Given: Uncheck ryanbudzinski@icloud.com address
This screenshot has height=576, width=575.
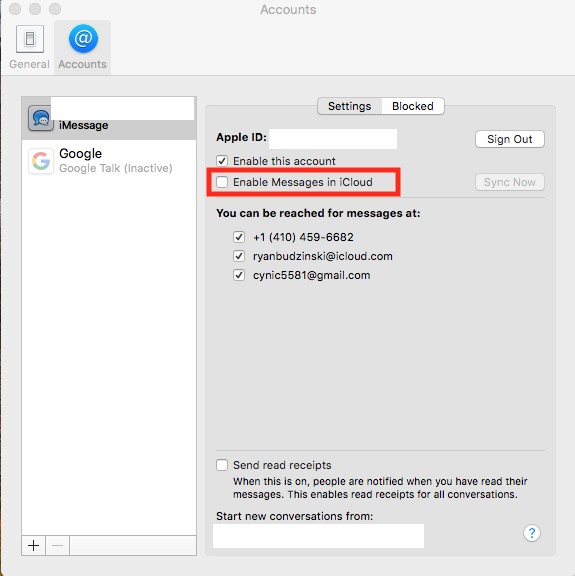Looking at the screenshot, I should [x=239, y=256].
